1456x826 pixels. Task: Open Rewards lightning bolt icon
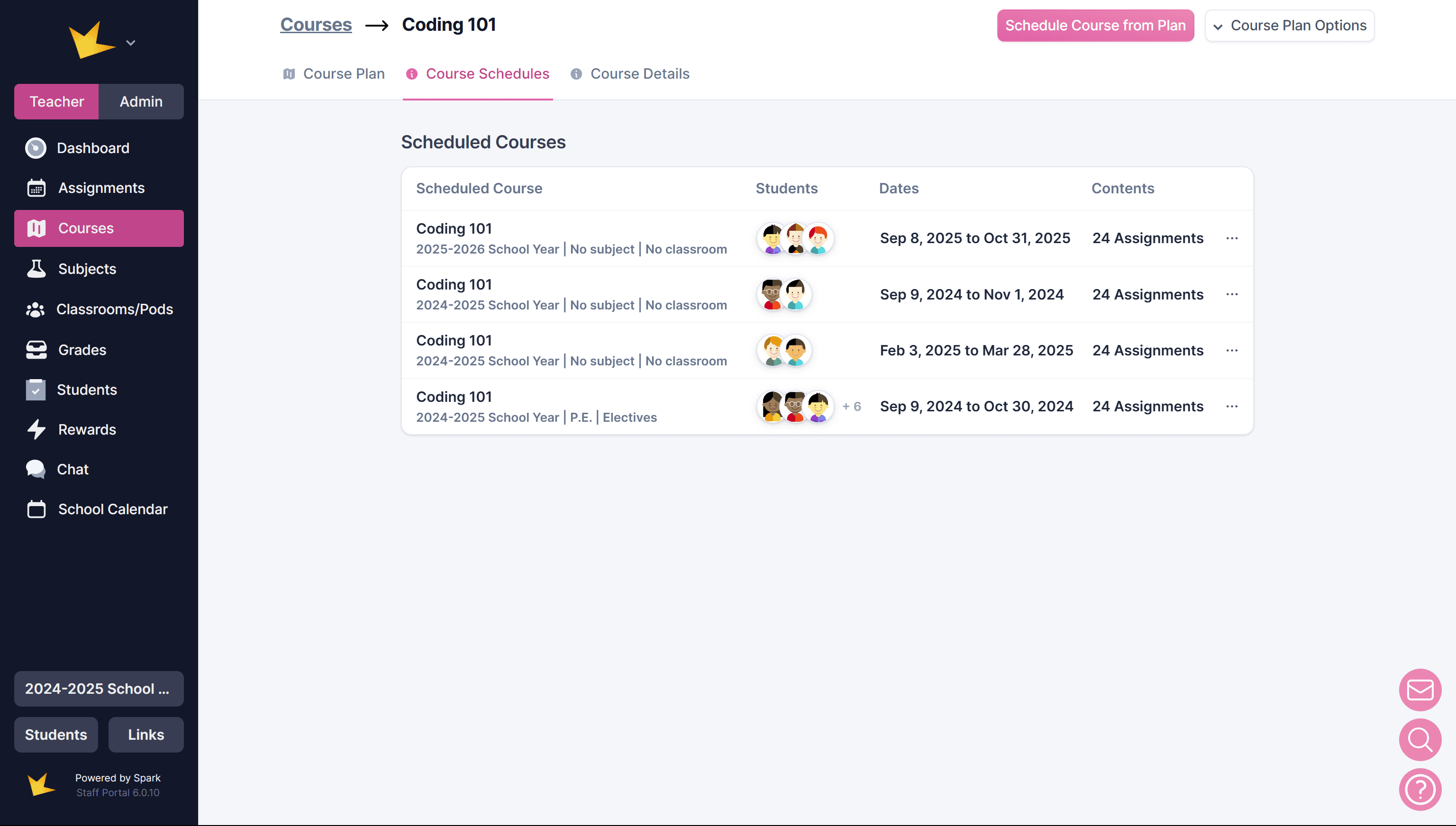(36, 429)
